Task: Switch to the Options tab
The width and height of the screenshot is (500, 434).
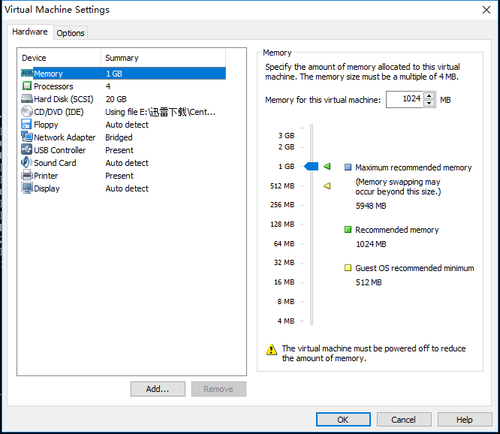Action: (x=70, y=33)
